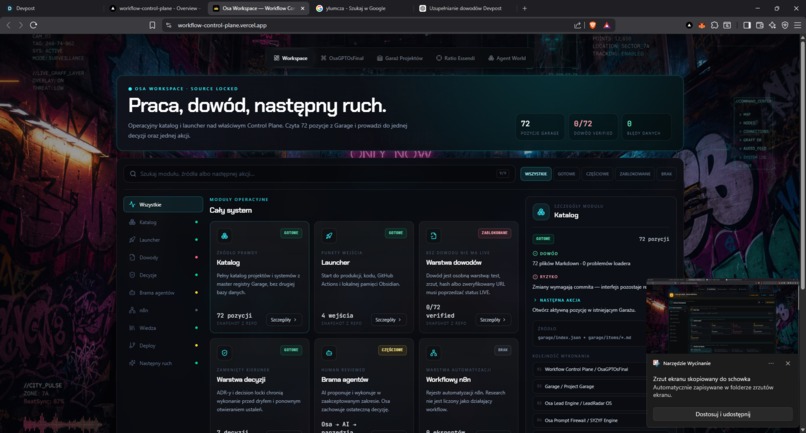
Task: Switch to the Workspace nav tab
Action: click(x=290, y=58)
